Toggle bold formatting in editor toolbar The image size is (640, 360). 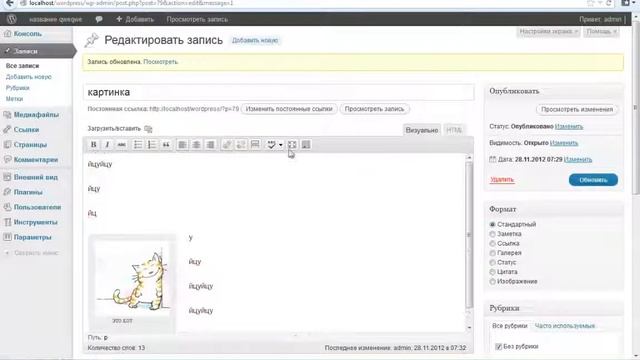pos(93,144)
